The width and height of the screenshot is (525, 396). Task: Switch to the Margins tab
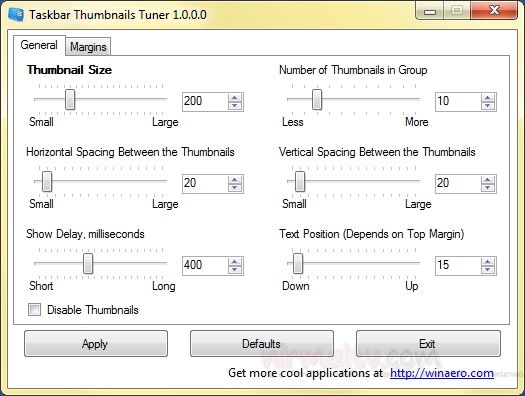(x=88, y=47)
